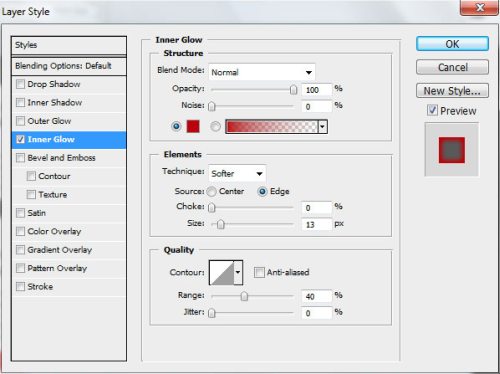
Task: Click the red glow color swatch
Action: pyautogui.click(x=193, y=127)
